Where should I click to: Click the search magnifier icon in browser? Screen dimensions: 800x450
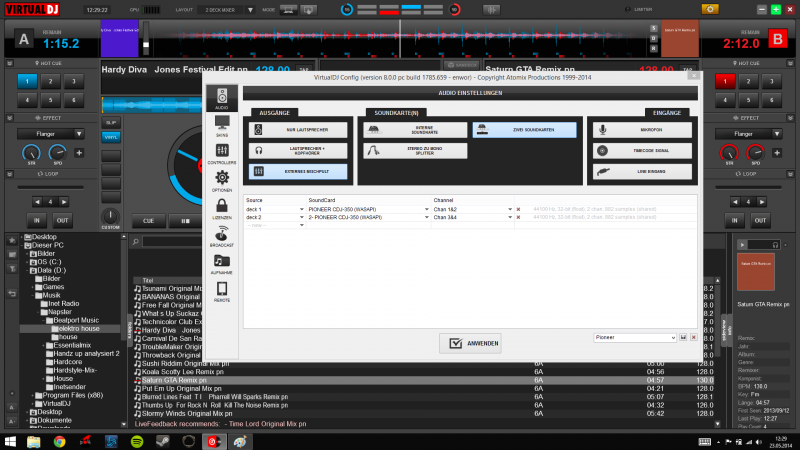pos(136,242)
